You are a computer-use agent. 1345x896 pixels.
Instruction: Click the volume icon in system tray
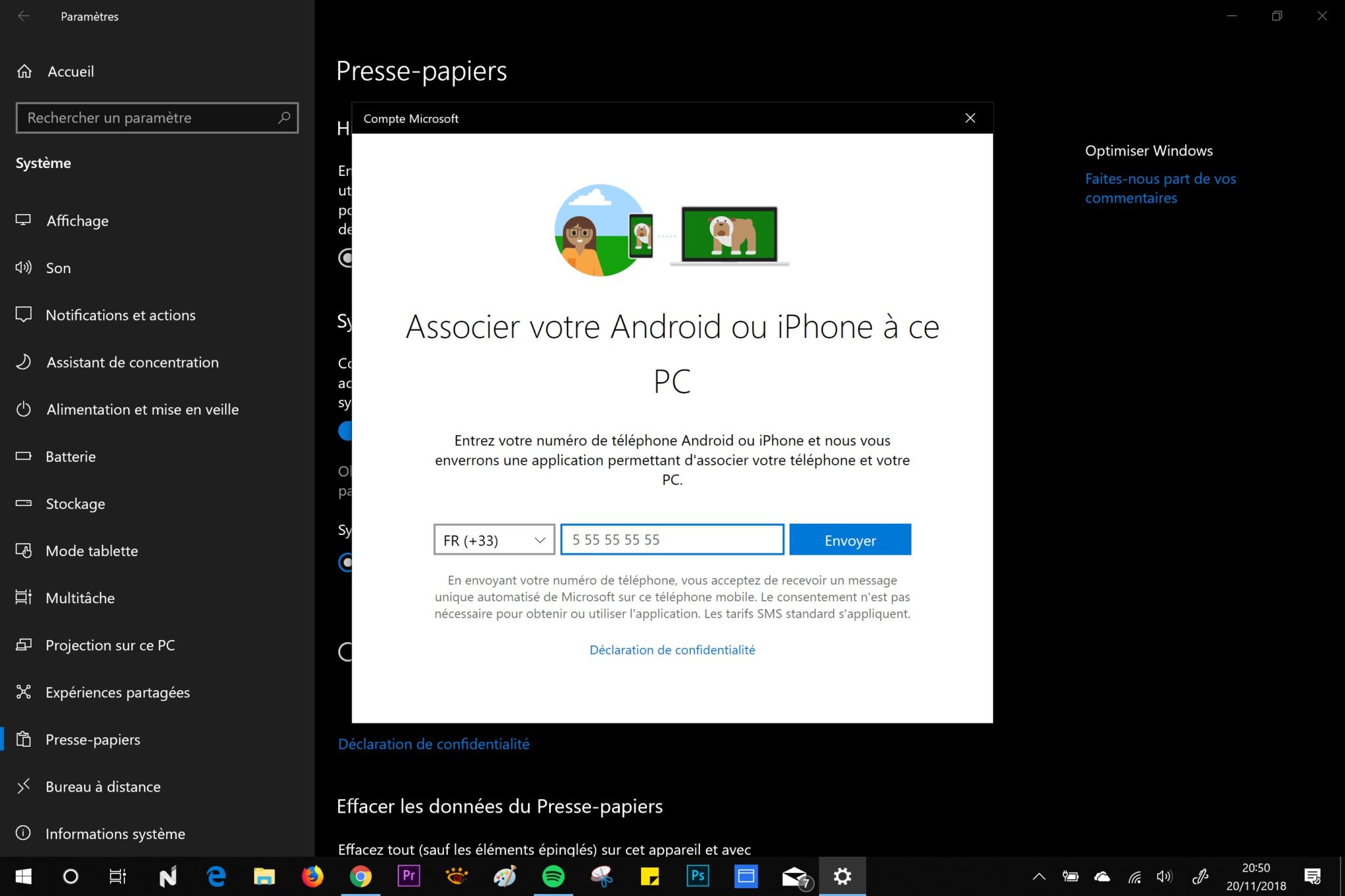(x=1164, y=876)
